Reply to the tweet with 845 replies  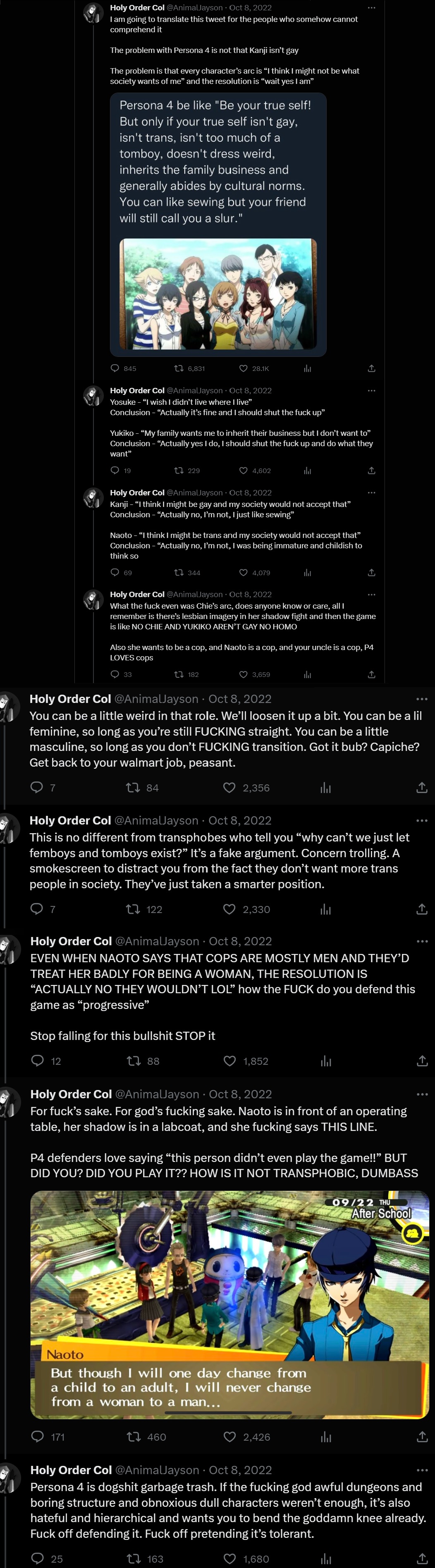[x=115, y=368]
